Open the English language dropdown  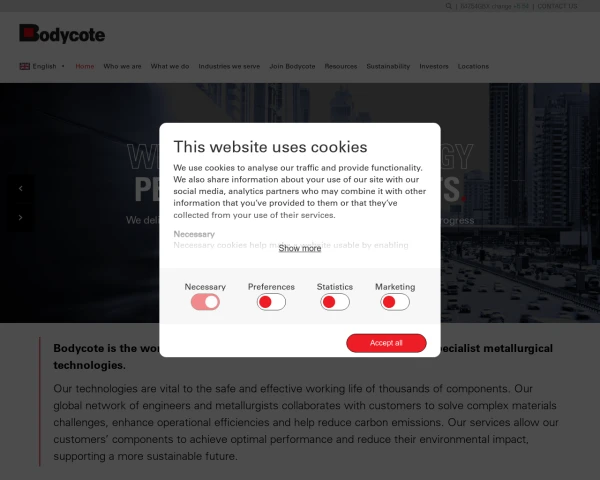tap(42, 66)
